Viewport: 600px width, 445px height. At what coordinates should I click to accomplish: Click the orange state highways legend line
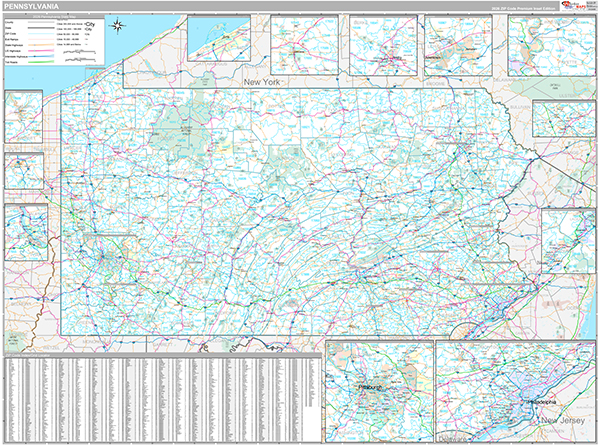(40, 45)
